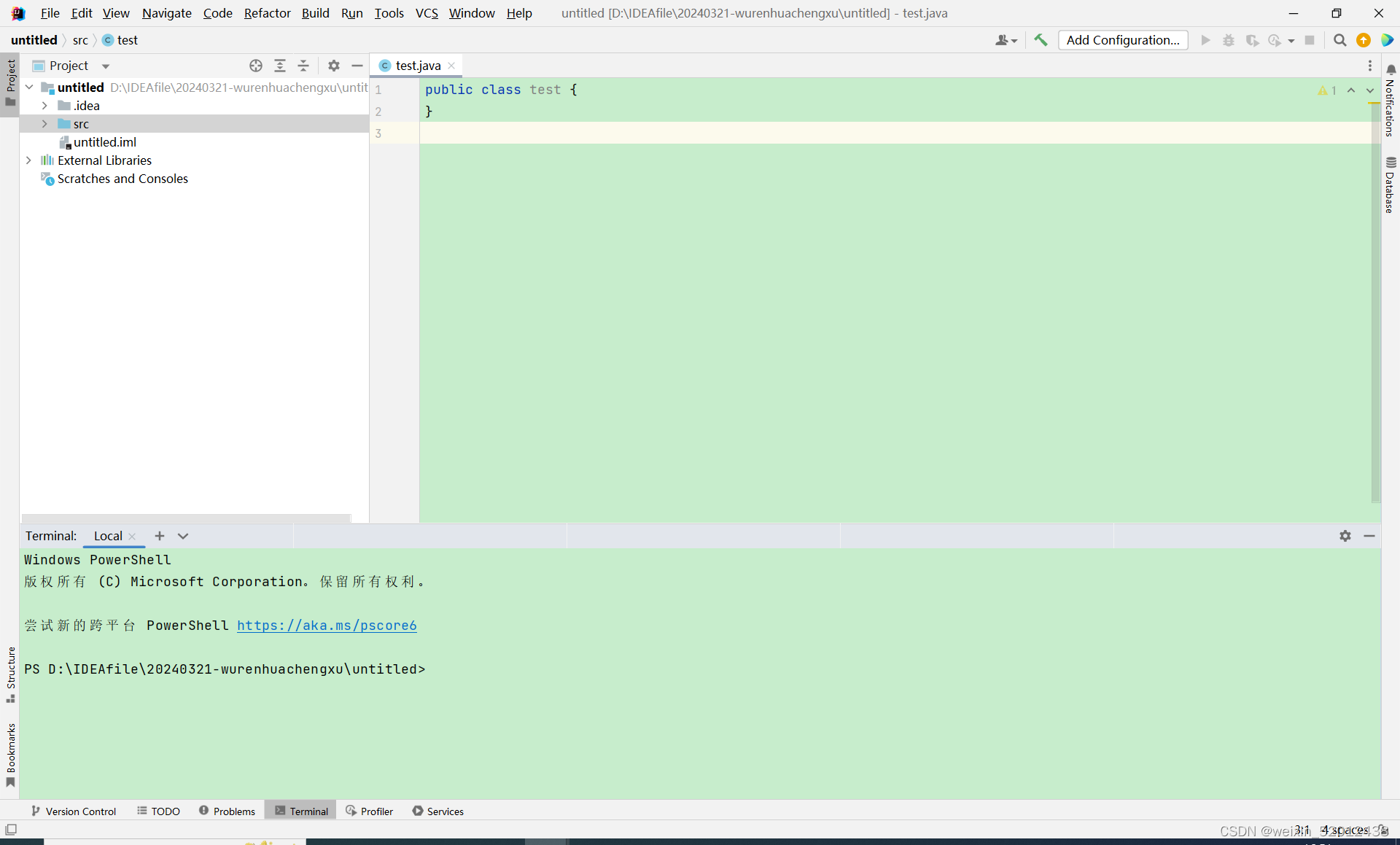The width and height of the screenshot is (1400, 845).
Task: Add a new terminal session tab
Action: pyautogui.click(x=160, y=536)
